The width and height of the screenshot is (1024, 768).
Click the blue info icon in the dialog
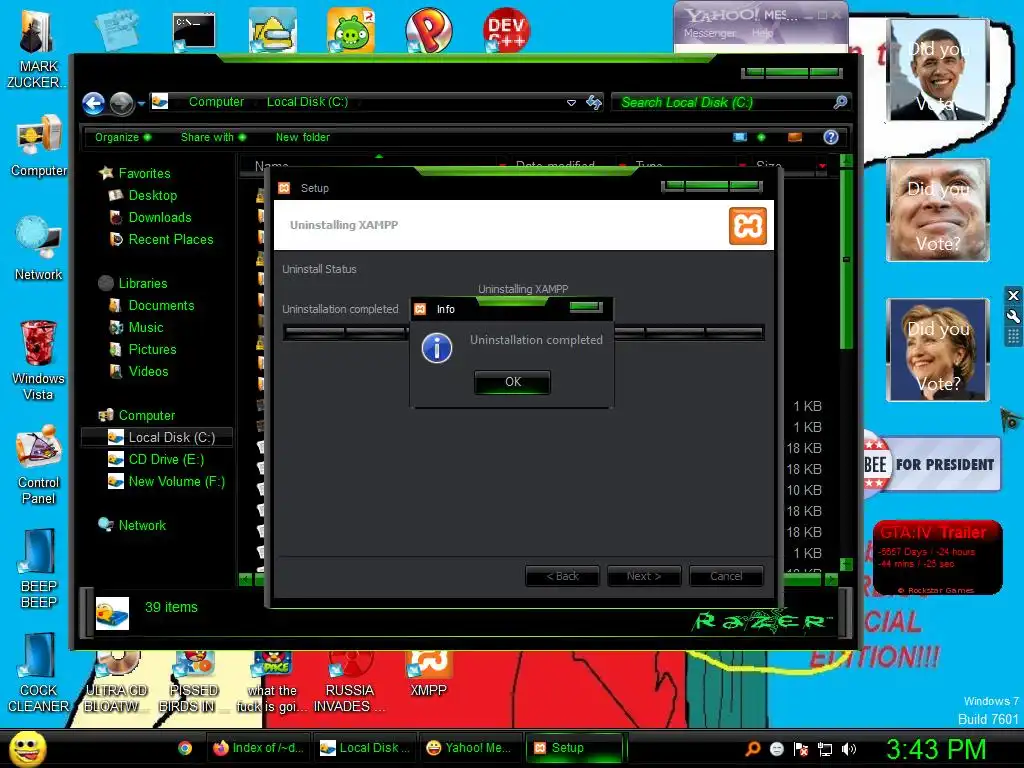(437, 347)
